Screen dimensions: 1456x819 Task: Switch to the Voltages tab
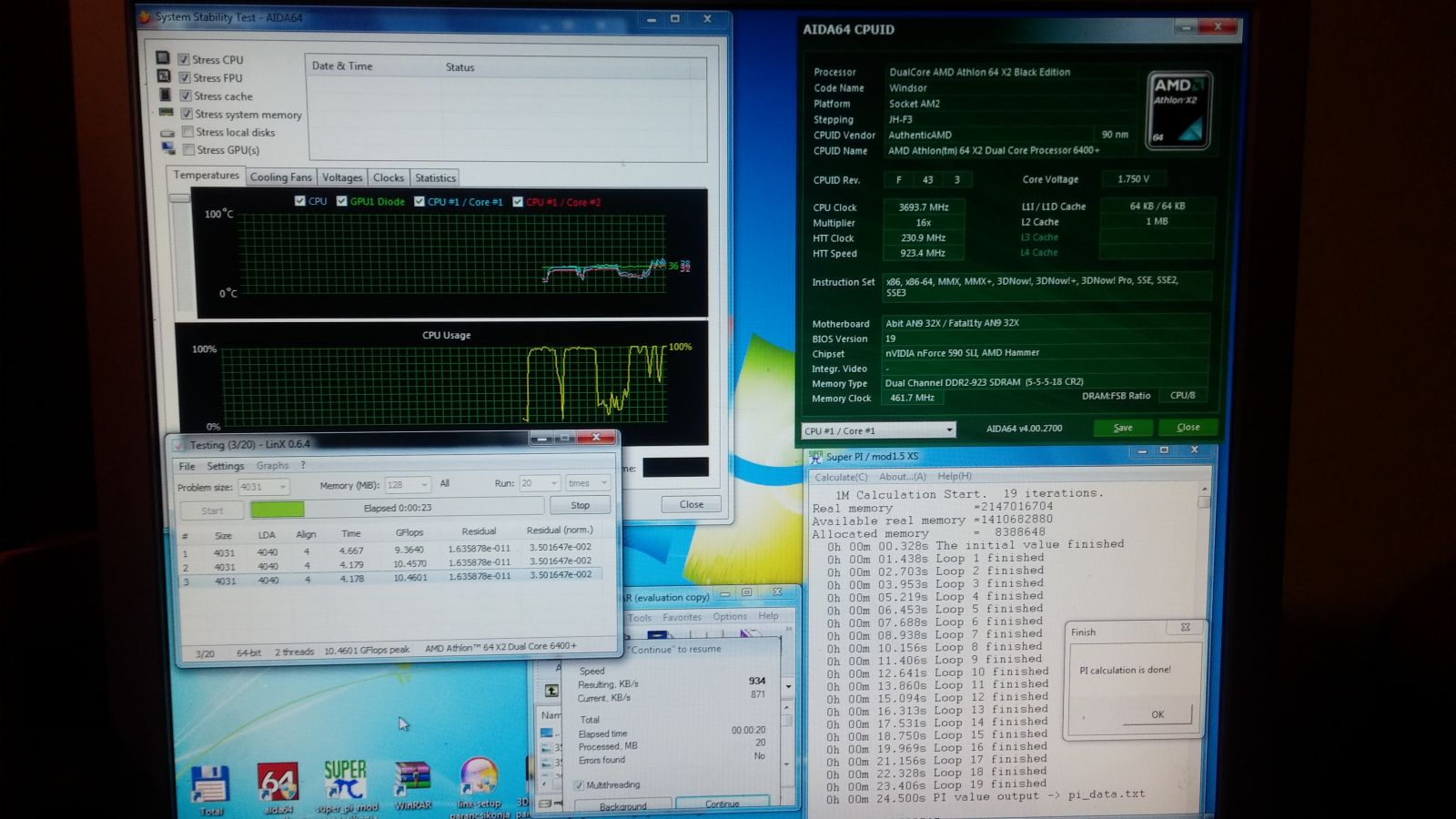[x=342, y=177]
